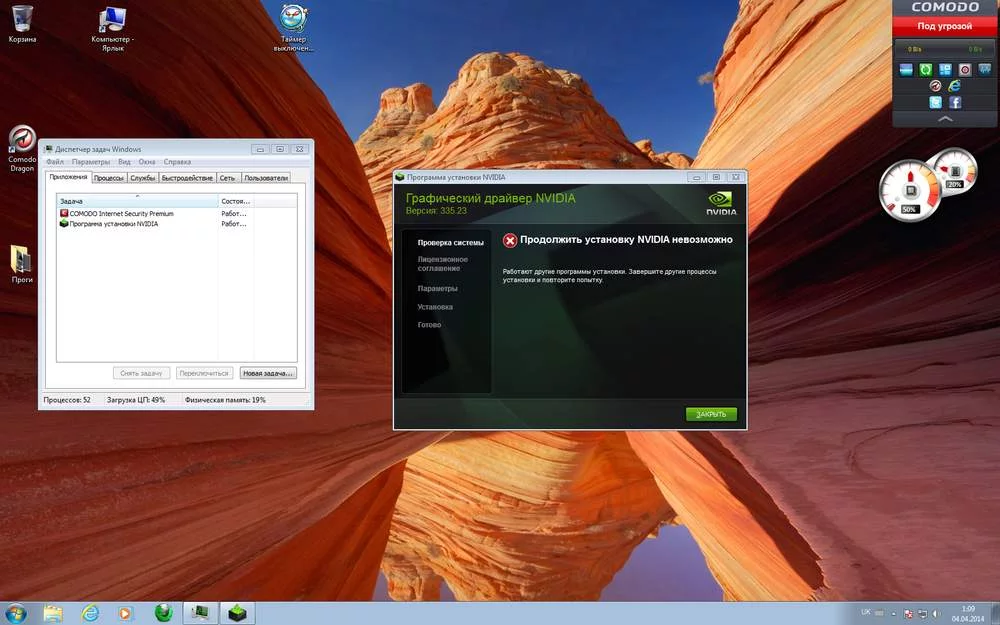Click the large CPU meter gauge gadget
Viewport: 1000px width, 625px height.
point(909,191)
